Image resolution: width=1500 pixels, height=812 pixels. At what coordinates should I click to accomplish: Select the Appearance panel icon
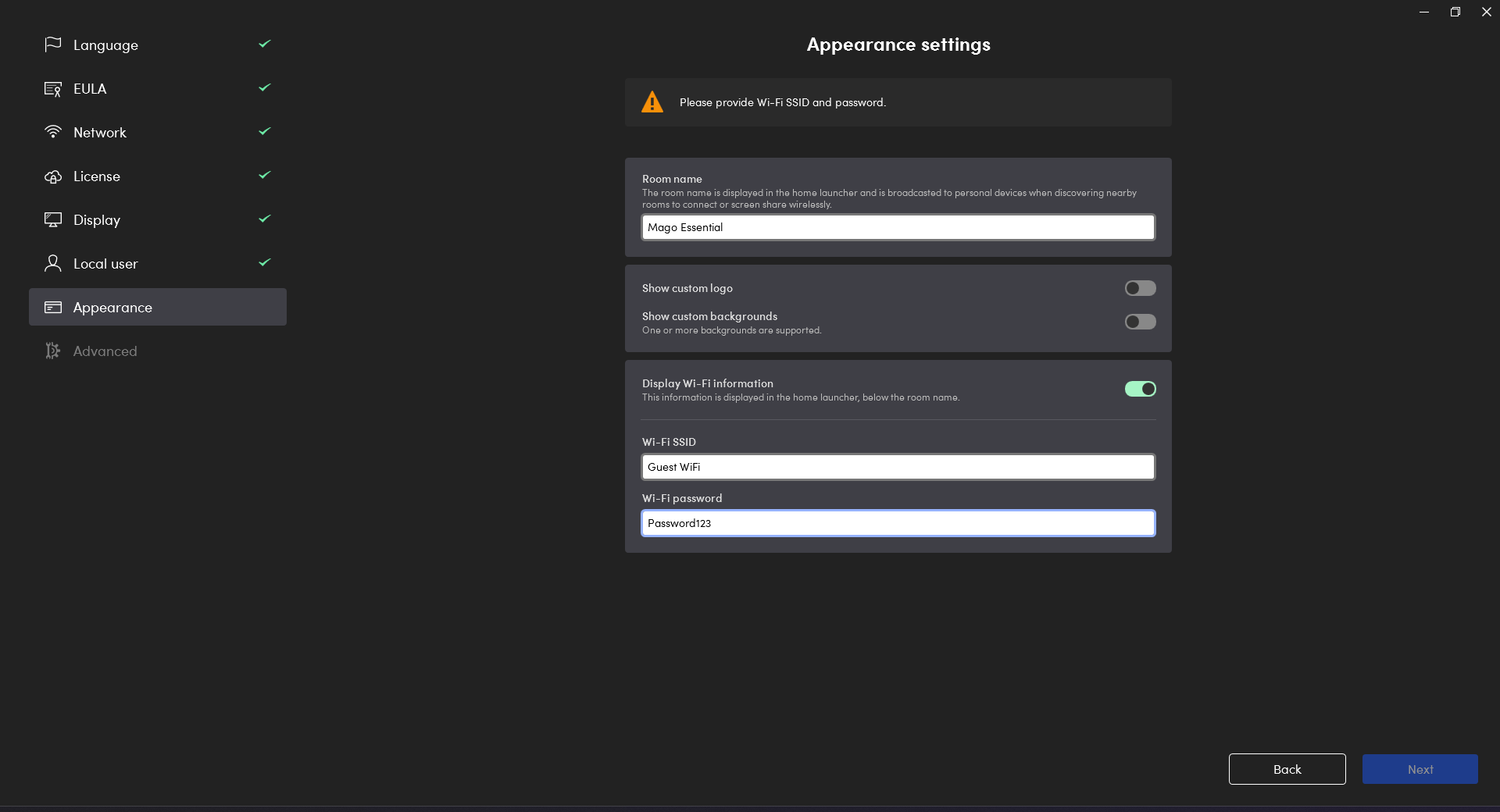[52, 307]
